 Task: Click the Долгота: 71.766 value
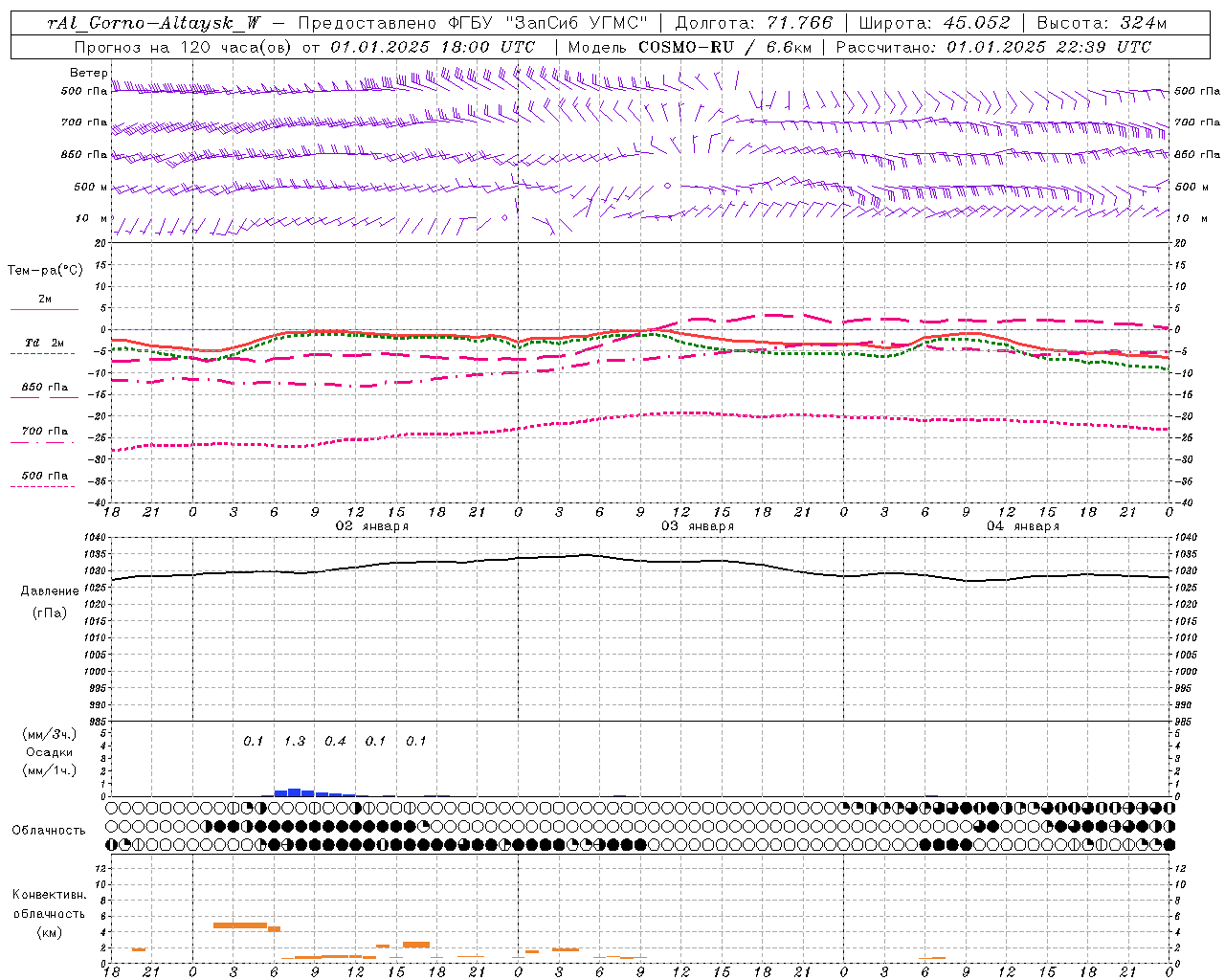pos(754,23)
